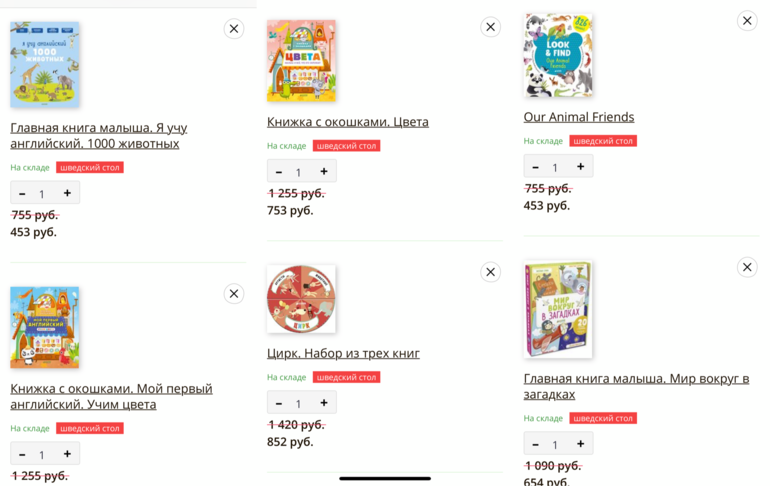The height and width of the screenshot is (486, 770).
Task: Remove 'Мир вокруг в загадках' from cart
Action: point(747,267)
